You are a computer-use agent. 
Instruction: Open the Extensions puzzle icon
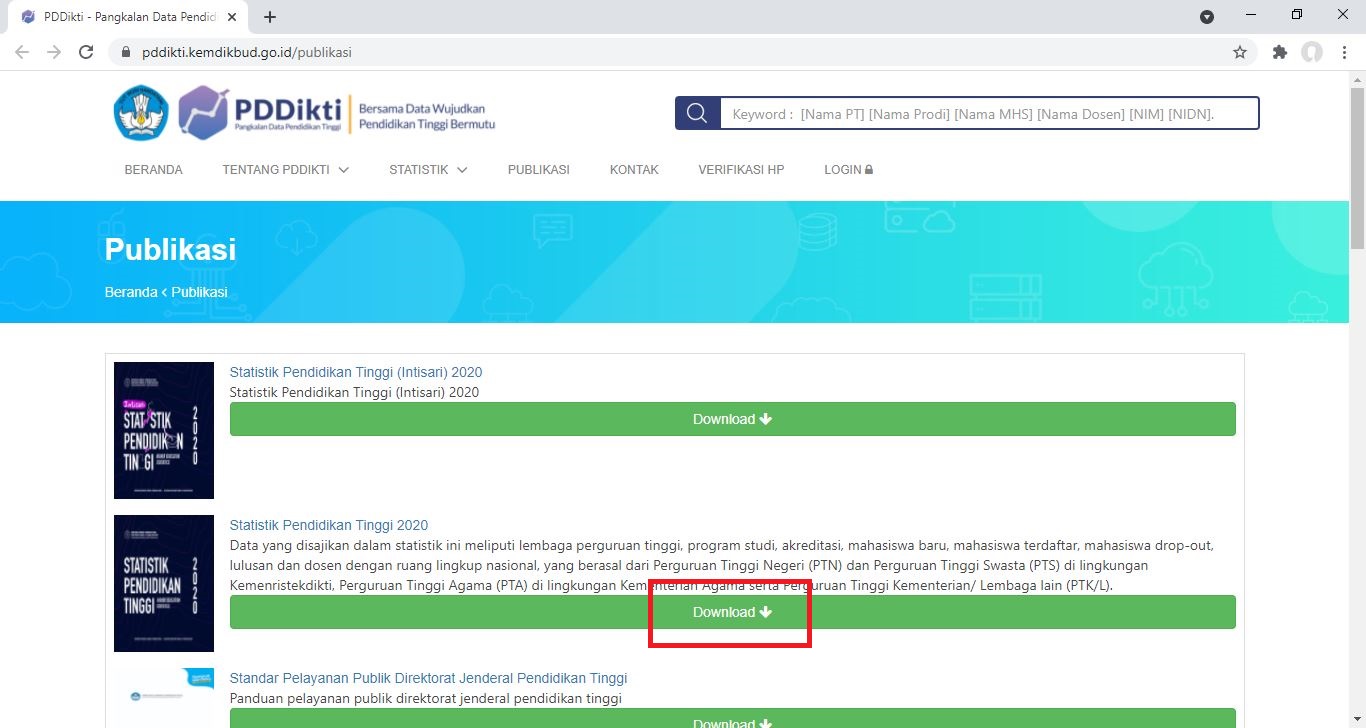1280,52
